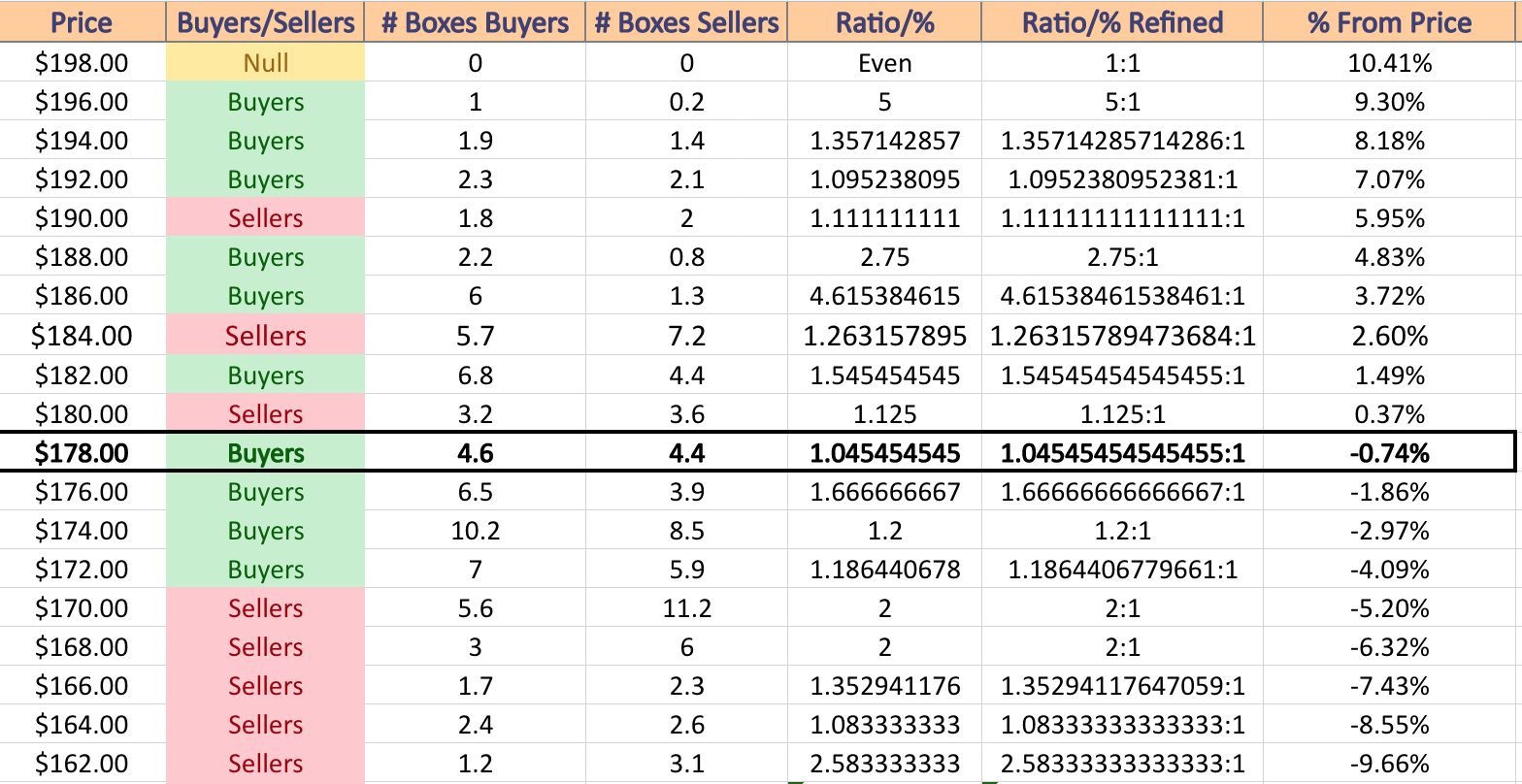Click the $186.00 price cell

[83, 296]
